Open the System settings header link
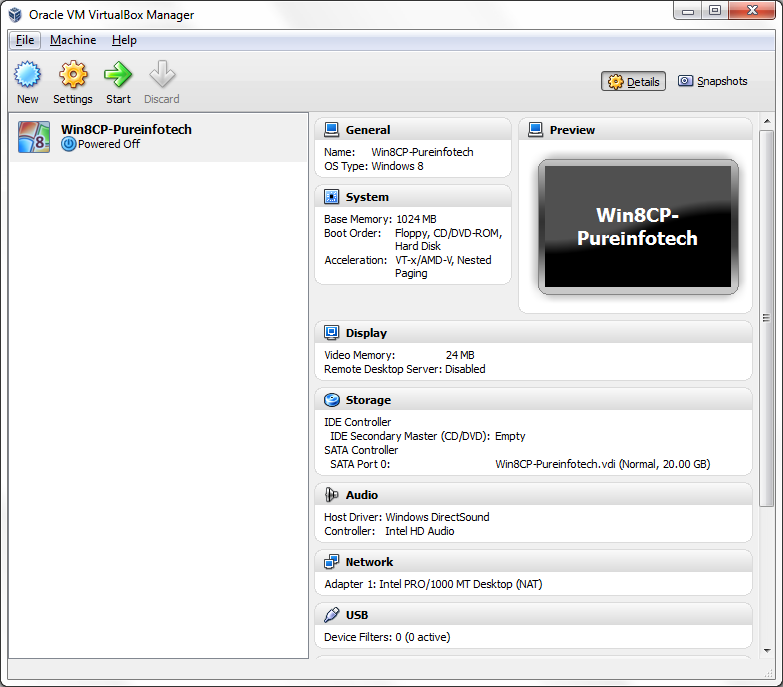The height and width of the screenshot is (687, 783). coord(367,197)
